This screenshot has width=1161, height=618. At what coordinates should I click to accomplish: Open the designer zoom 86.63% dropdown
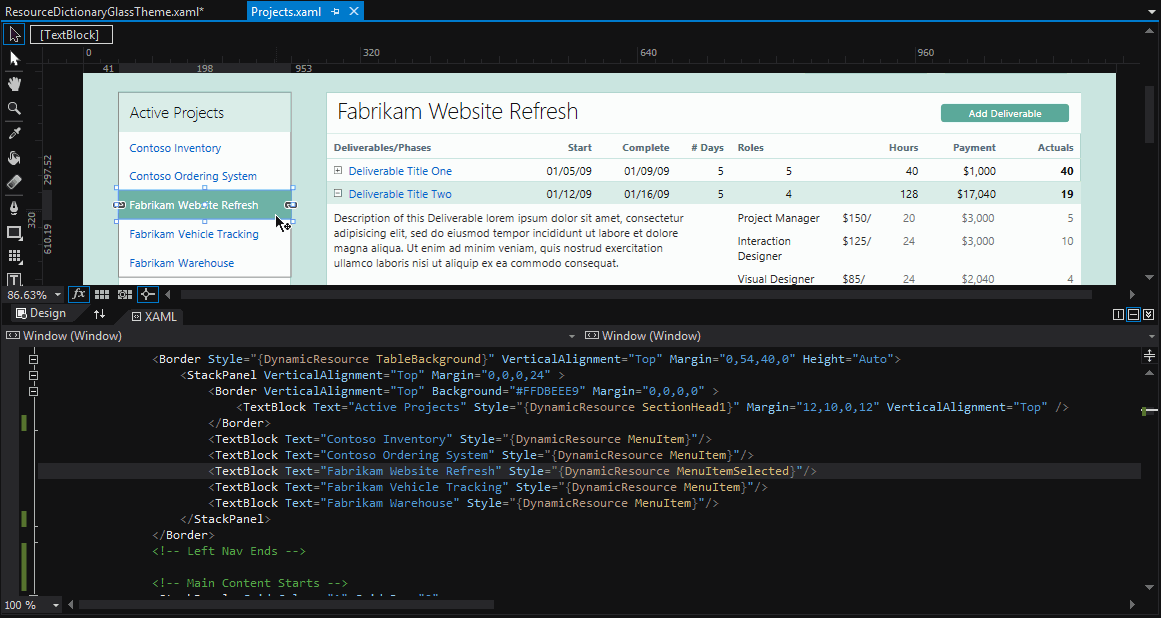[x=58, y=295]
